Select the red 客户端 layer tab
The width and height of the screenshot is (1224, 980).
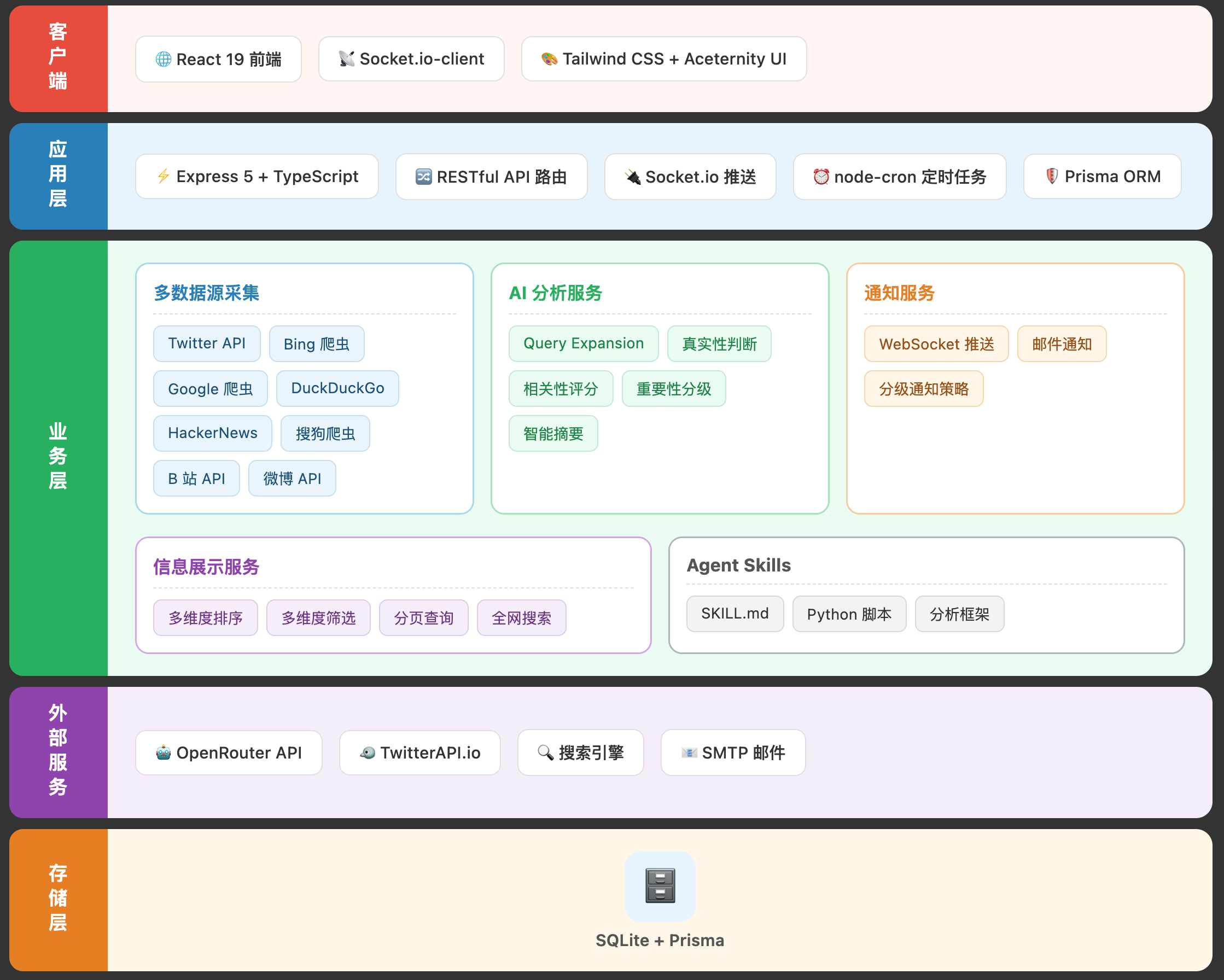[58, 58]
